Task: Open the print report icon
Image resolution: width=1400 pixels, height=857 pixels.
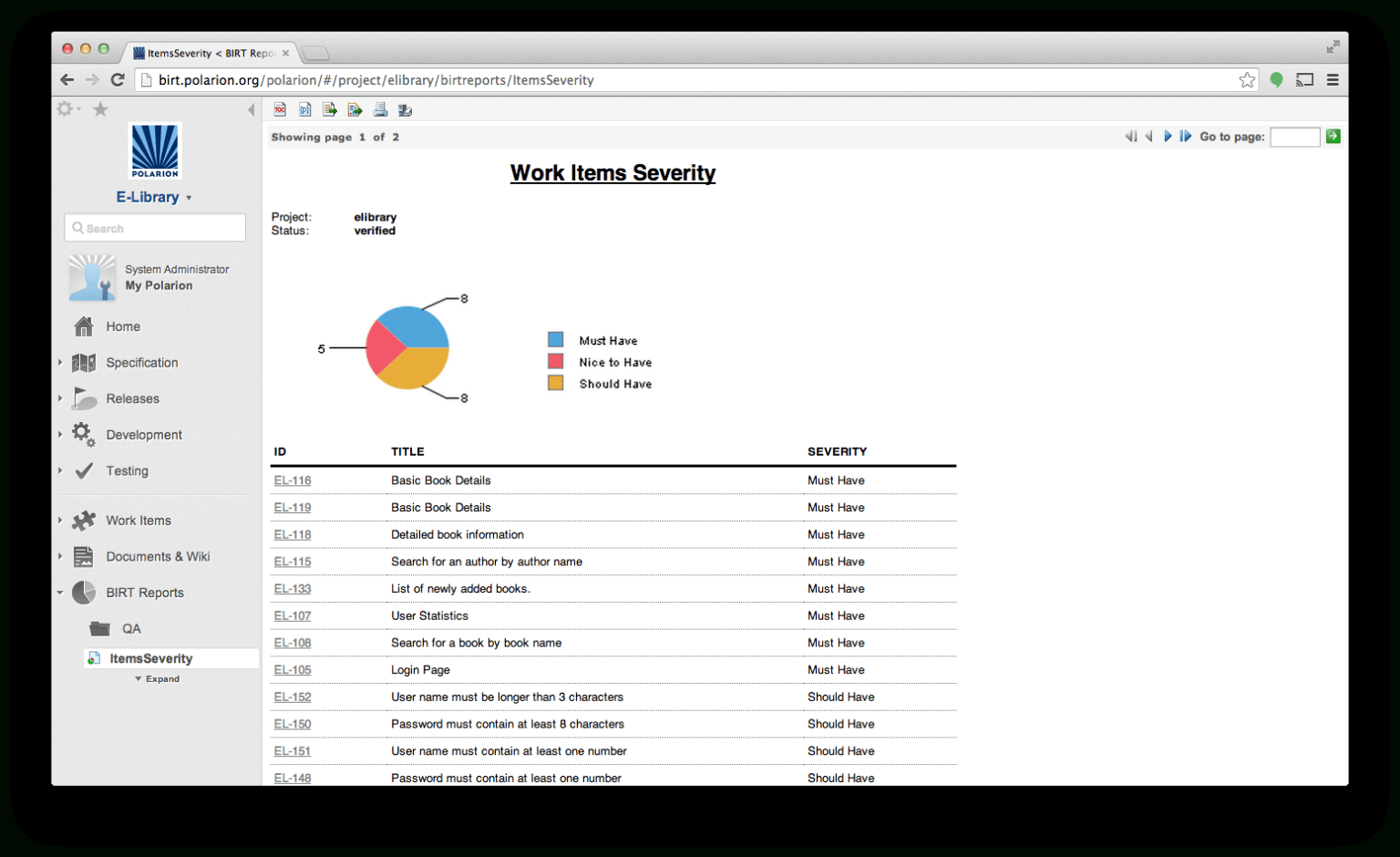Action: tap(380, 109)
